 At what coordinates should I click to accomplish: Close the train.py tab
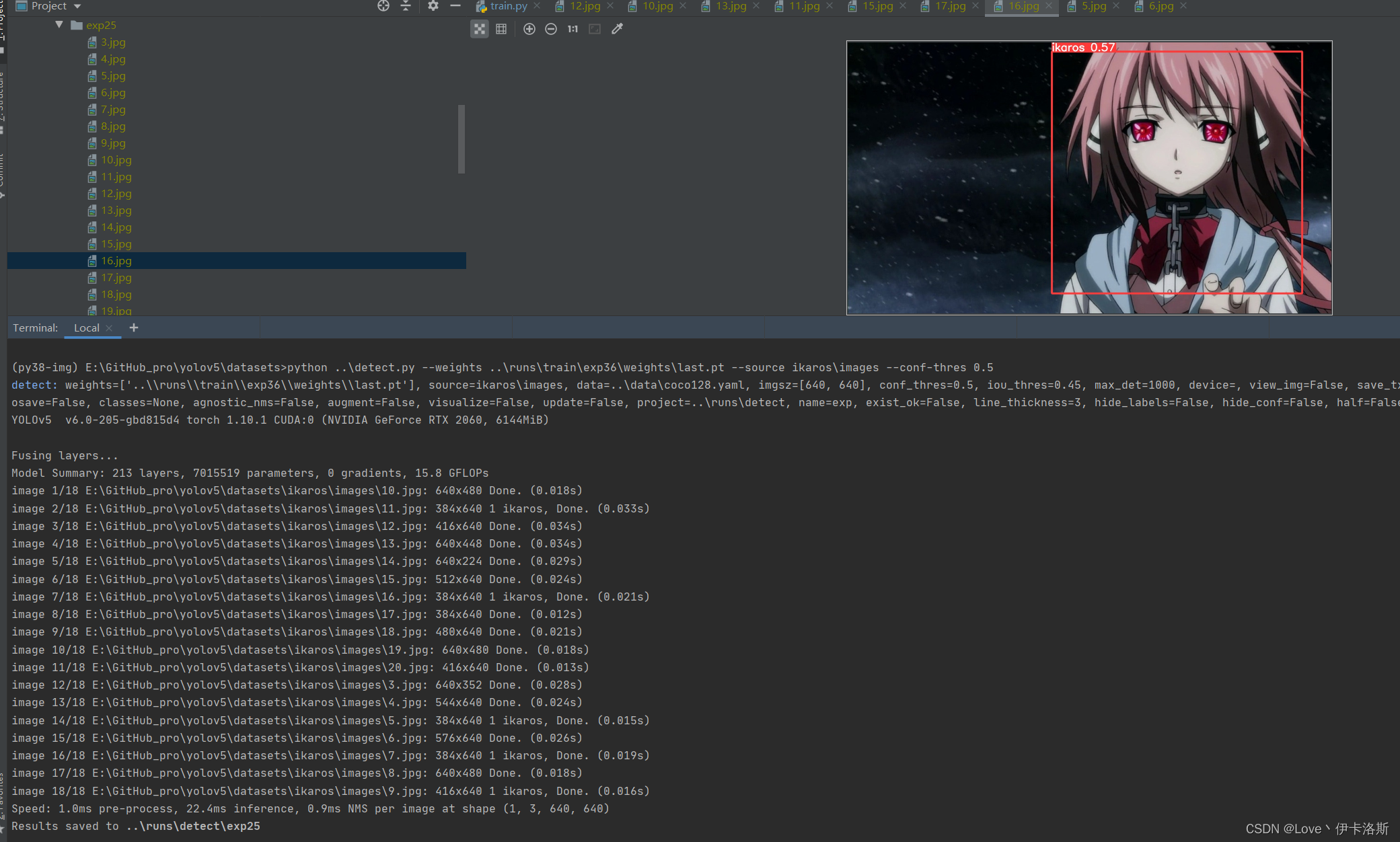tap(537, 6)
